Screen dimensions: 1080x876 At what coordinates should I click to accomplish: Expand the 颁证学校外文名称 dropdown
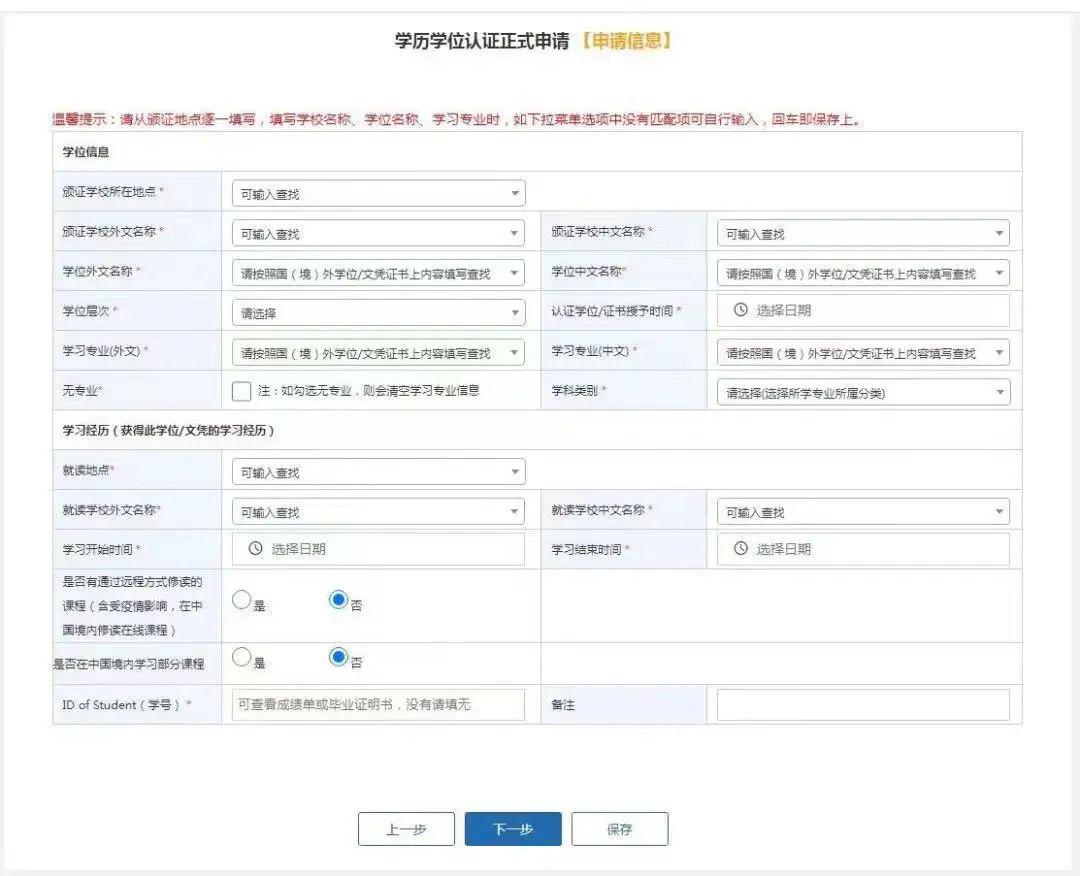[377, 234]
